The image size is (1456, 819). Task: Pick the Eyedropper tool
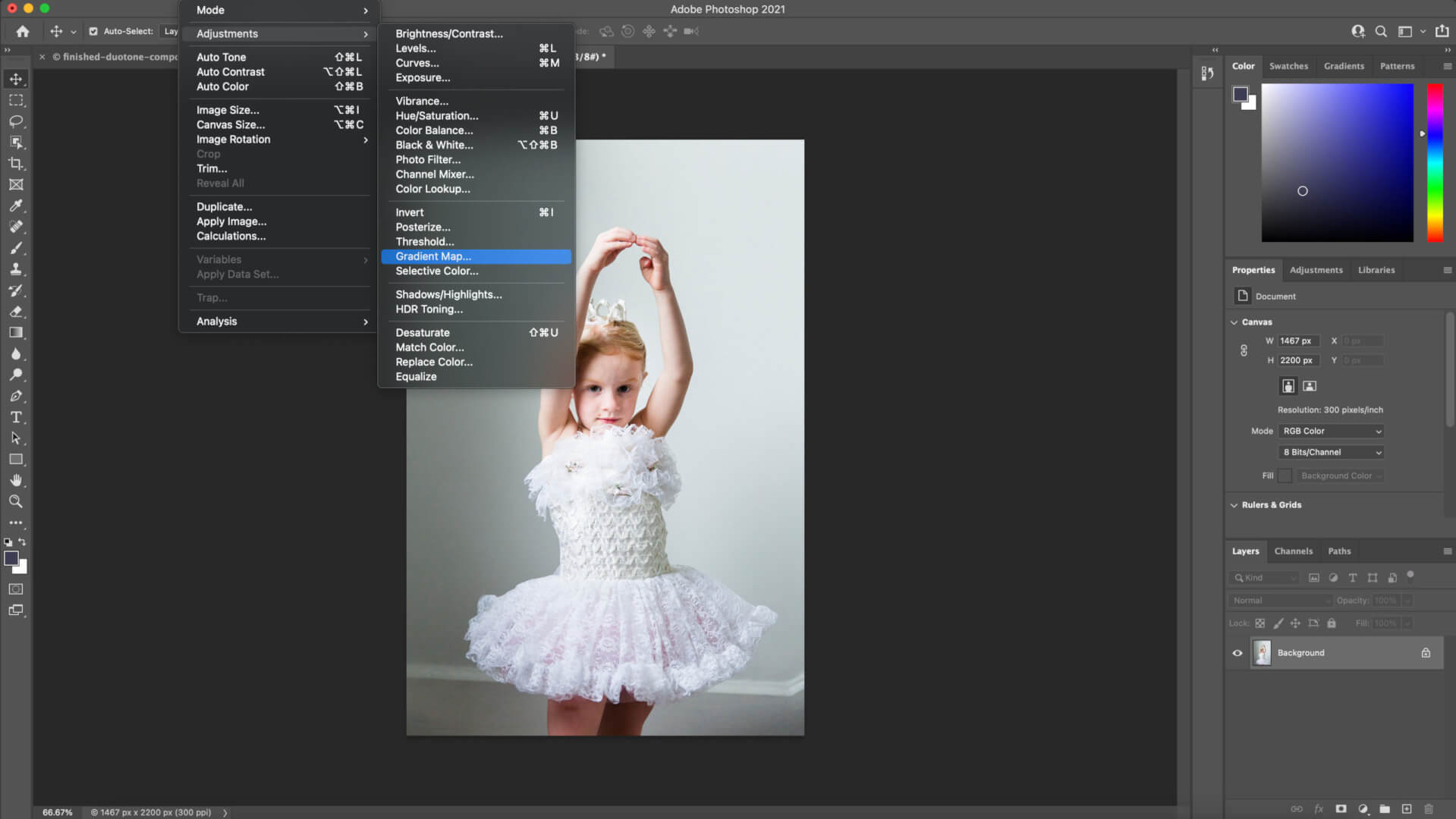[16, 206]
